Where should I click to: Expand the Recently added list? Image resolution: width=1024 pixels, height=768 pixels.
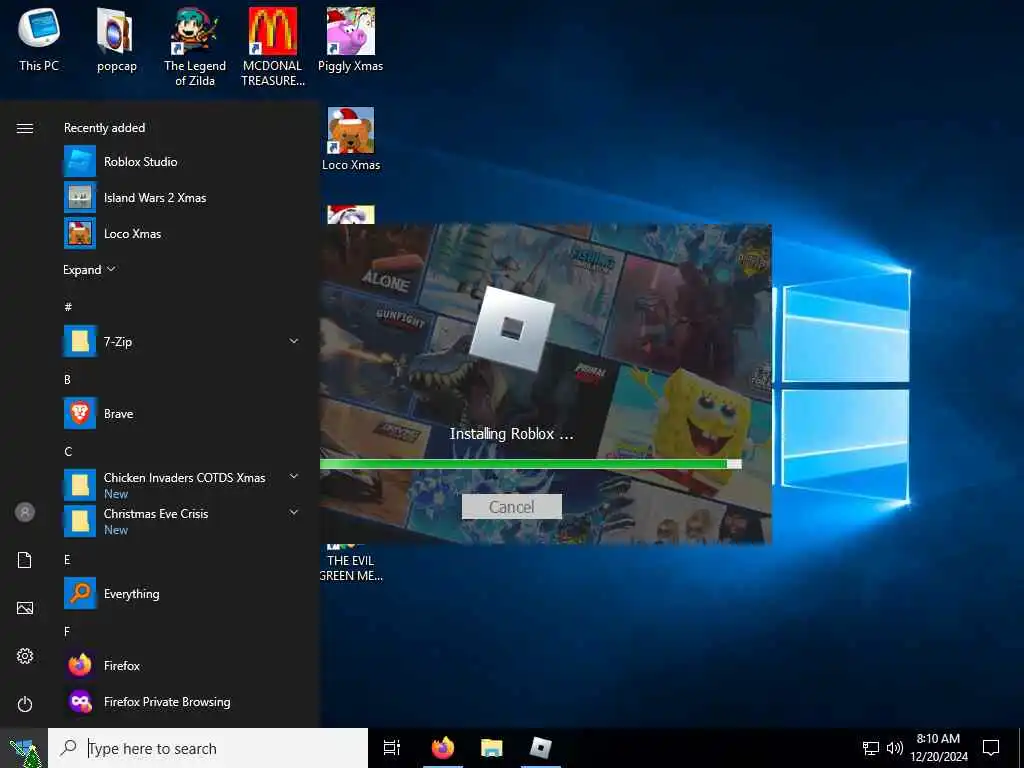(x=89, y=270)
